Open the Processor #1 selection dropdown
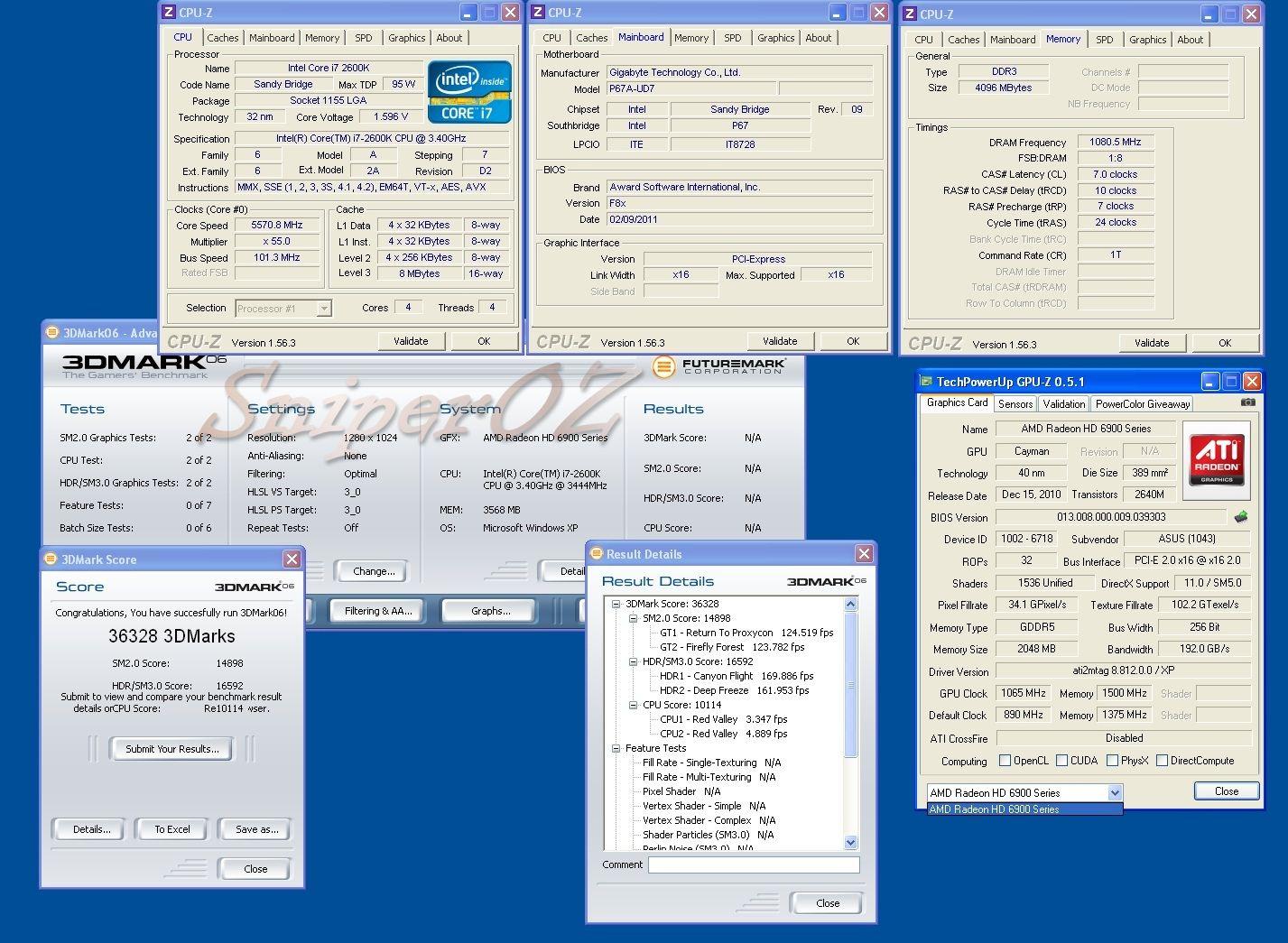The width and height of the screenshot is (1288, 943). [324, 309]
